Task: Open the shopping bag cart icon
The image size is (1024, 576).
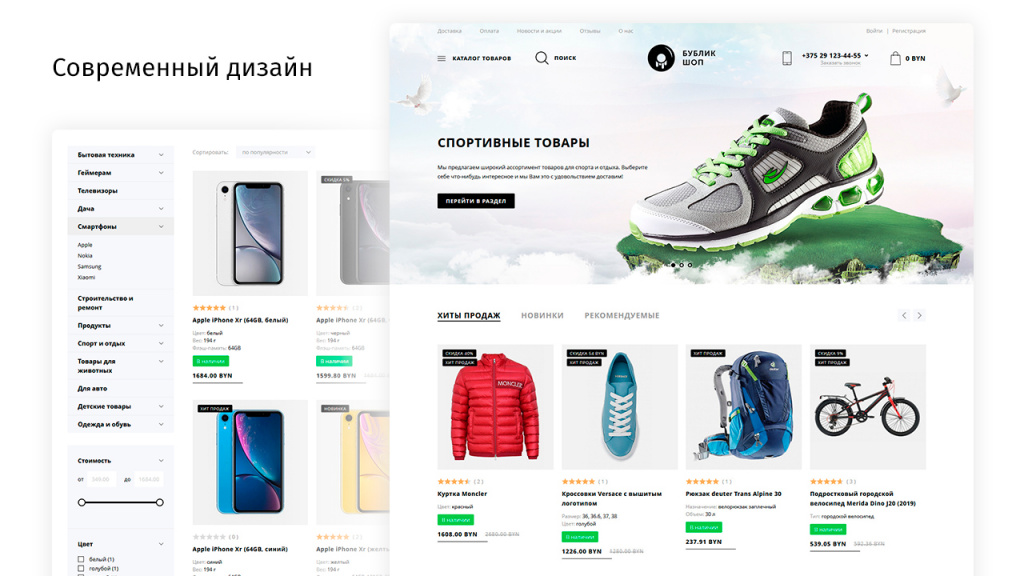Action: (x=895, y=58)
